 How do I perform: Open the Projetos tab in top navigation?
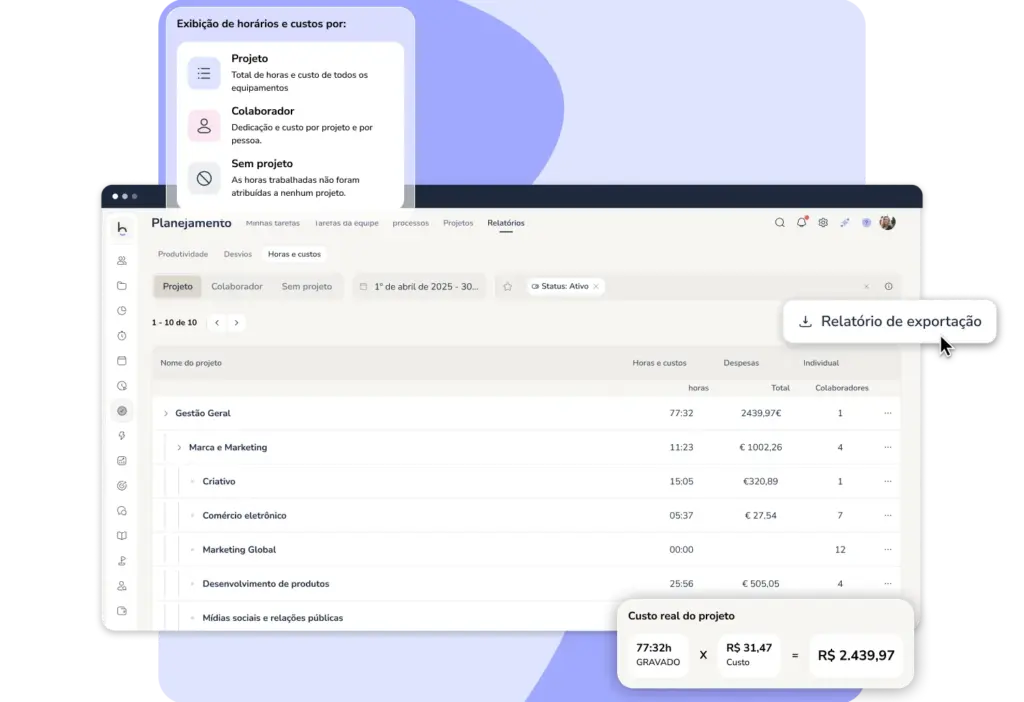[x=458, y=223]
